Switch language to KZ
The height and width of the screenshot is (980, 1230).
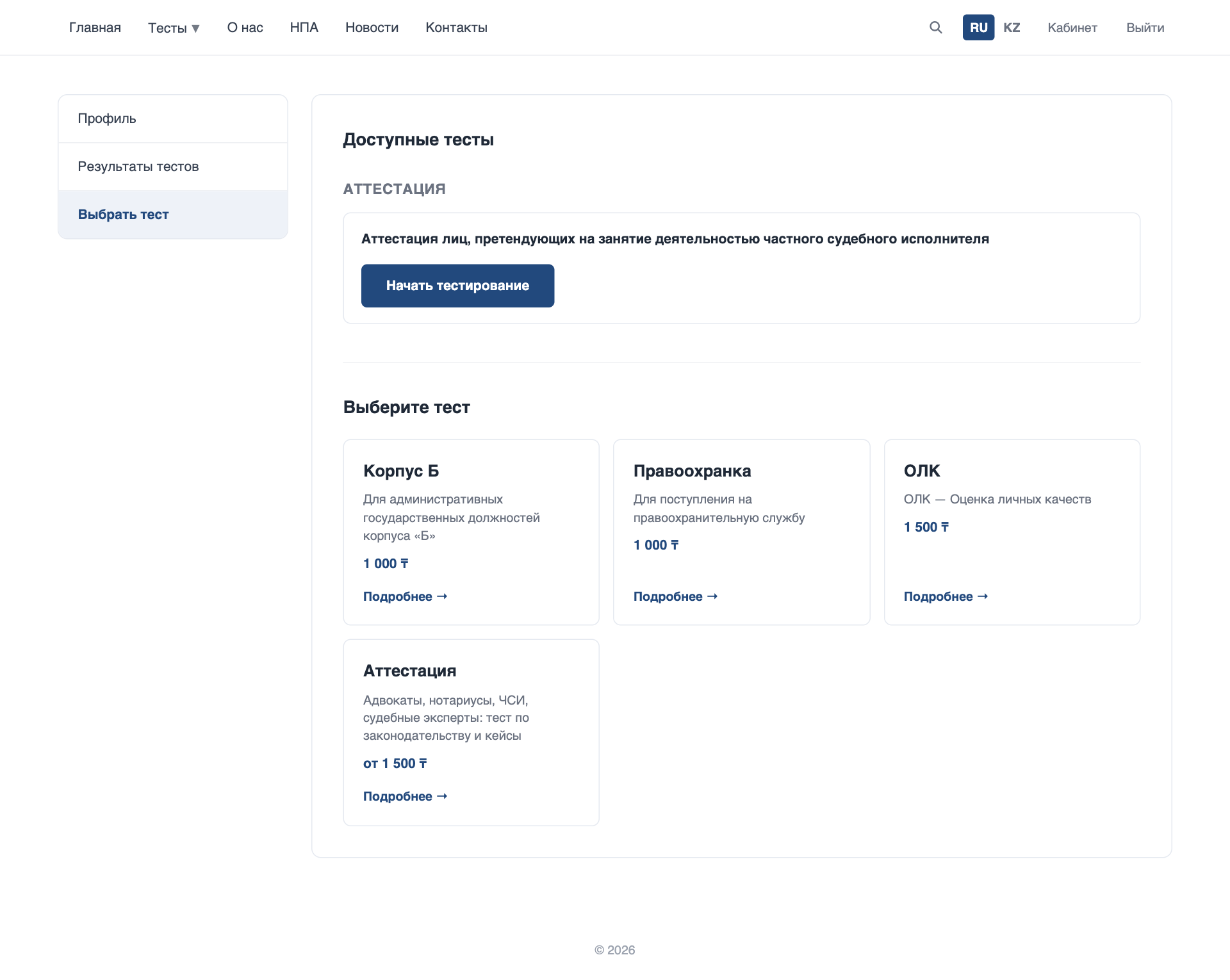[x=1012, y=28]
